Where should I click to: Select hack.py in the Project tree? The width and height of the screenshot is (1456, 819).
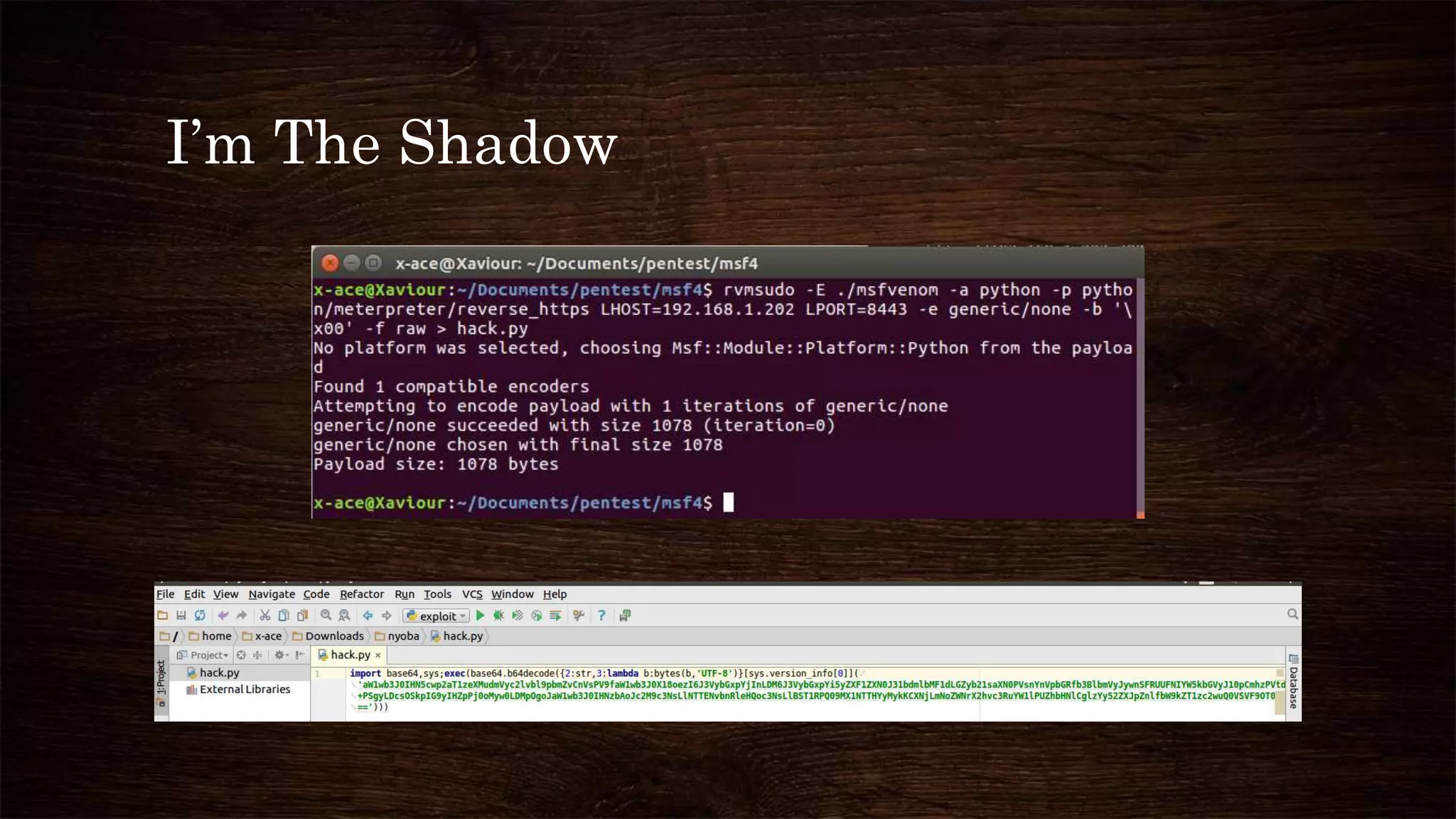[213, 673]
